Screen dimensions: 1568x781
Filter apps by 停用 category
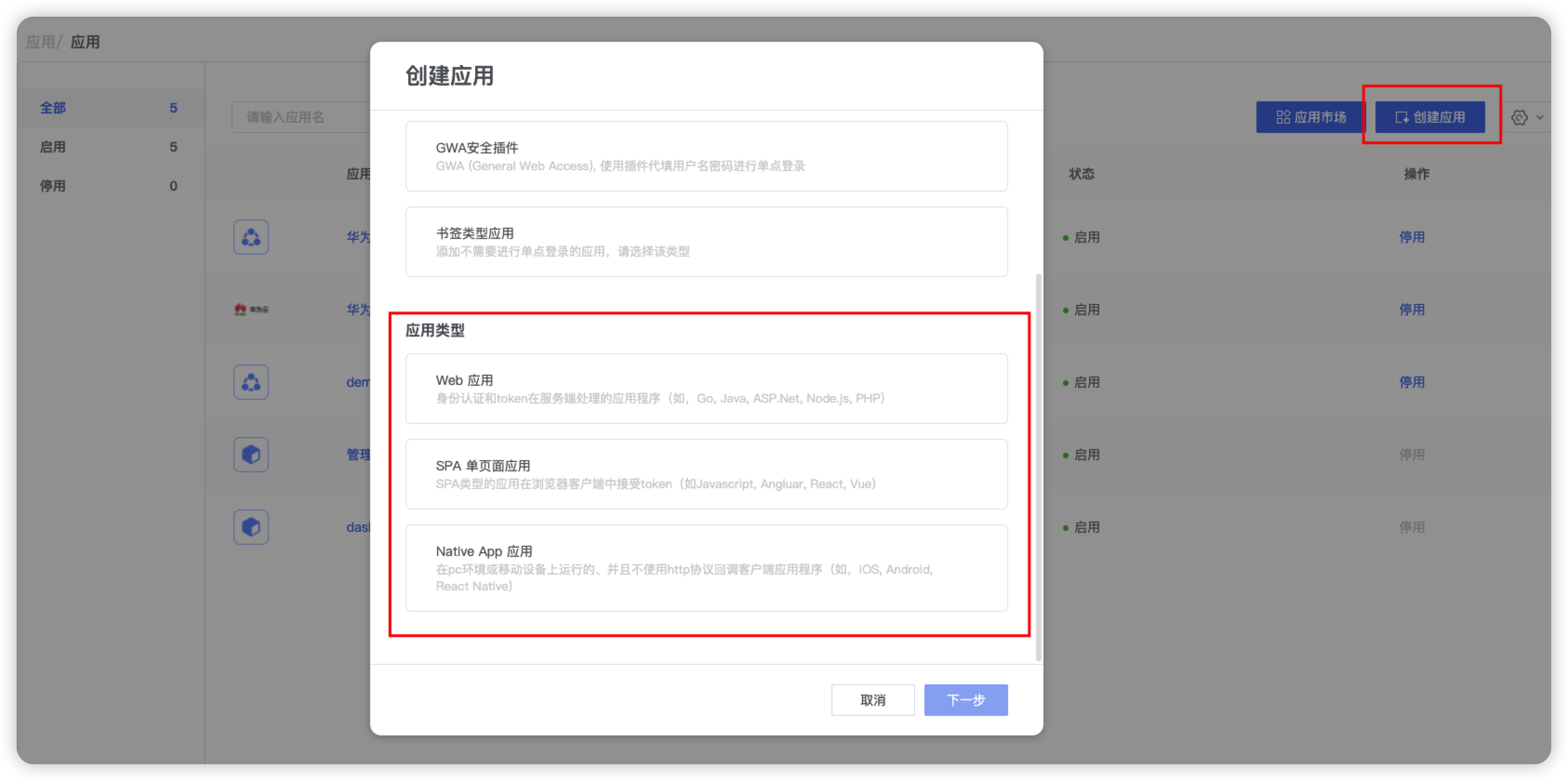(x=110, y=185)
